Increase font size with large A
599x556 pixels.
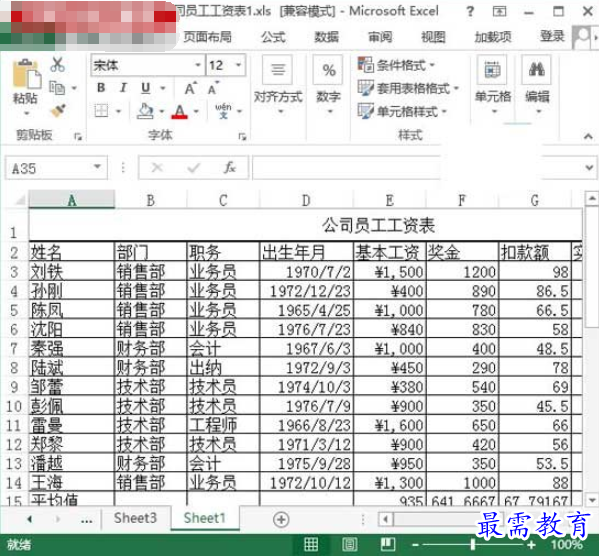point(190,88)
